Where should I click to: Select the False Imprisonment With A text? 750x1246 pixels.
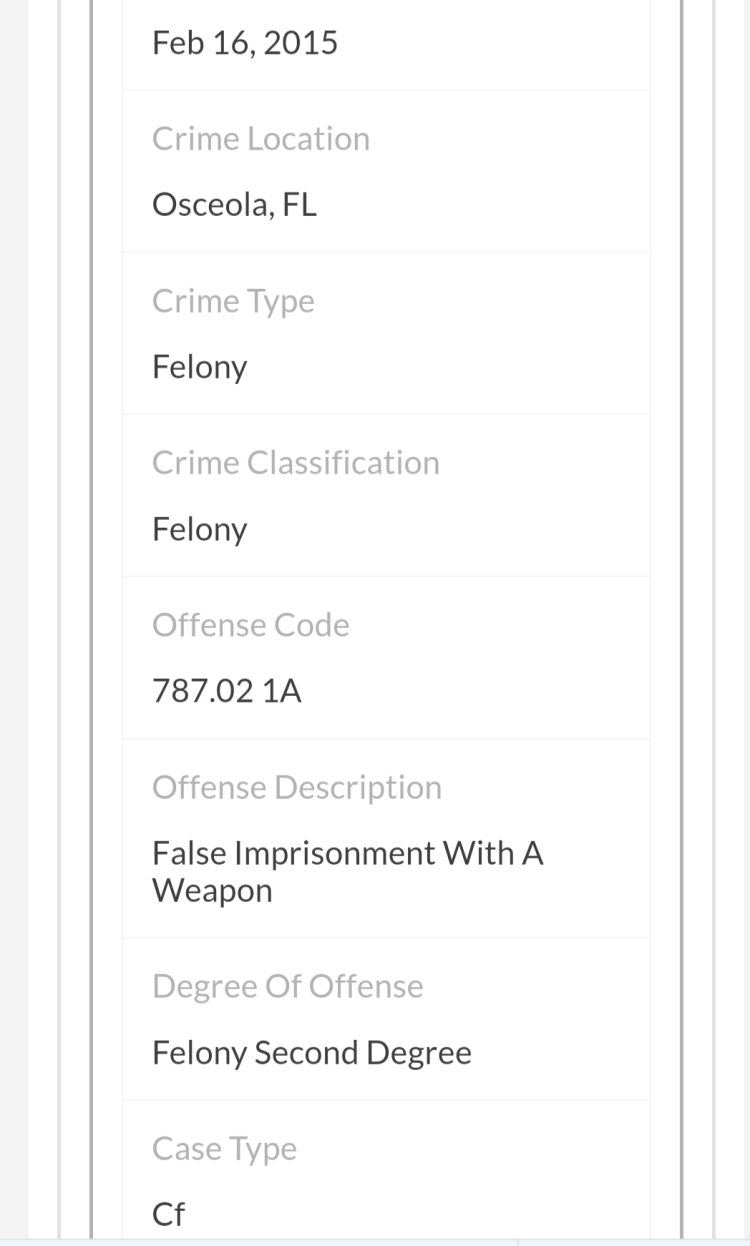(x=347, y=853)
